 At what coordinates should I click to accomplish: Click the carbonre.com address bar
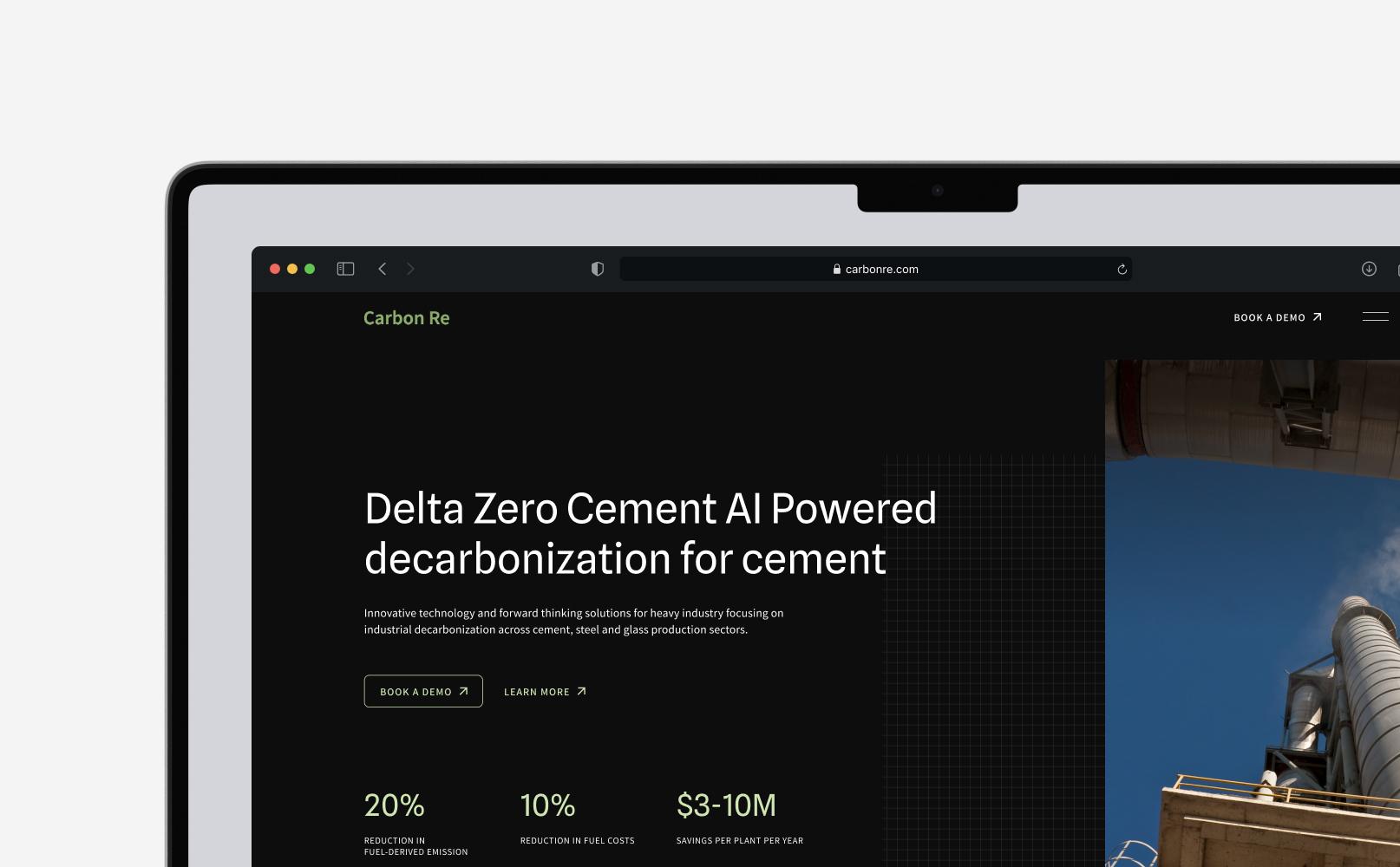876,269
